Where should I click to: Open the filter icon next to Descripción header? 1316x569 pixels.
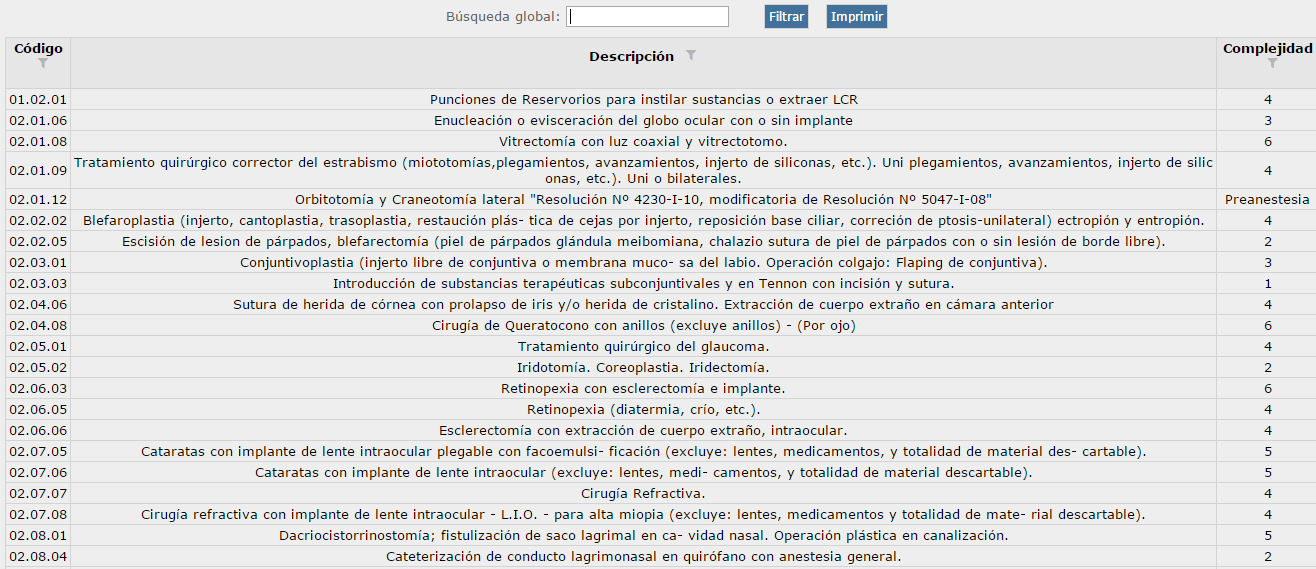point(690,56)
